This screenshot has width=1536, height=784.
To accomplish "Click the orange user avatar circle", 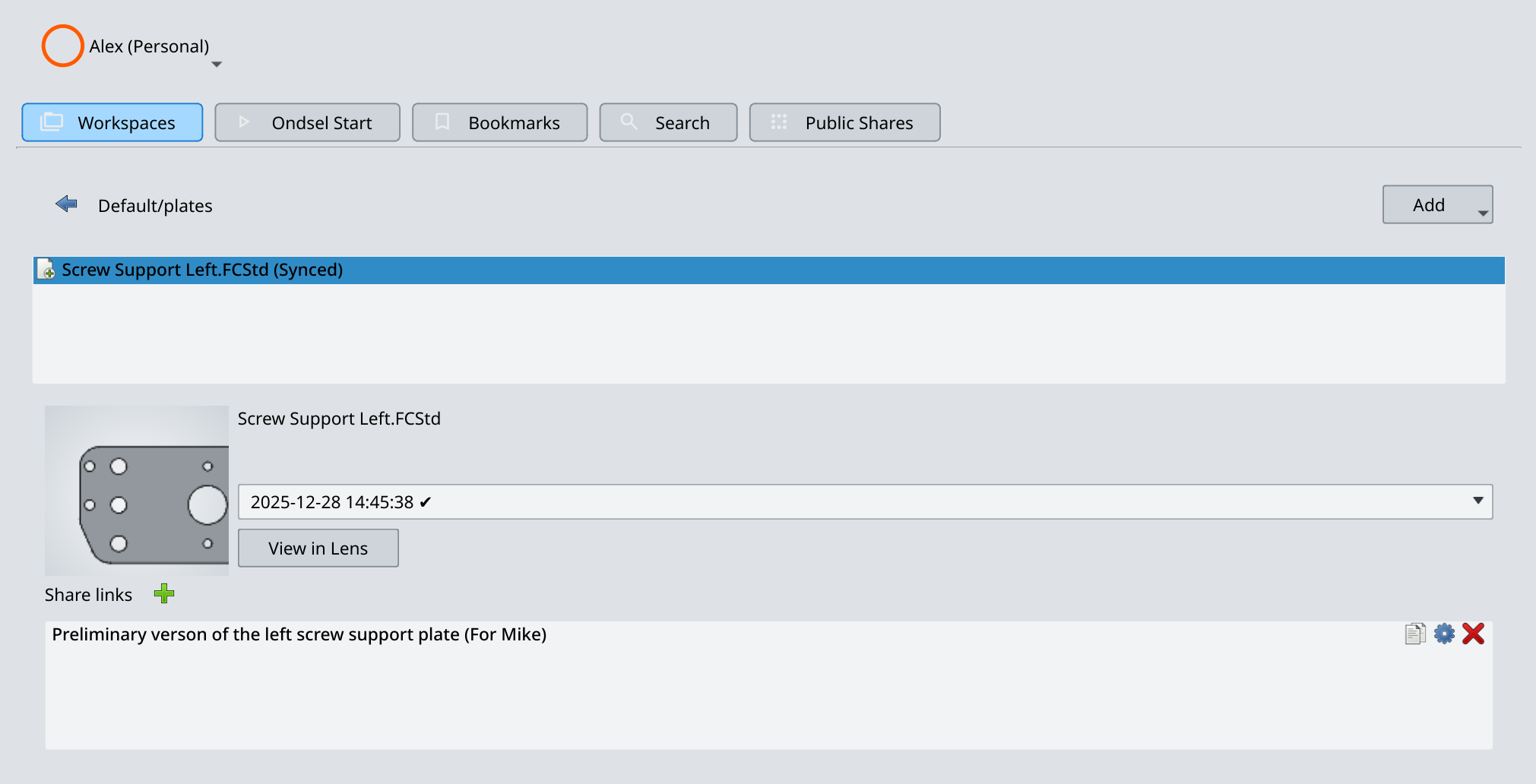I will coord(62,46).
